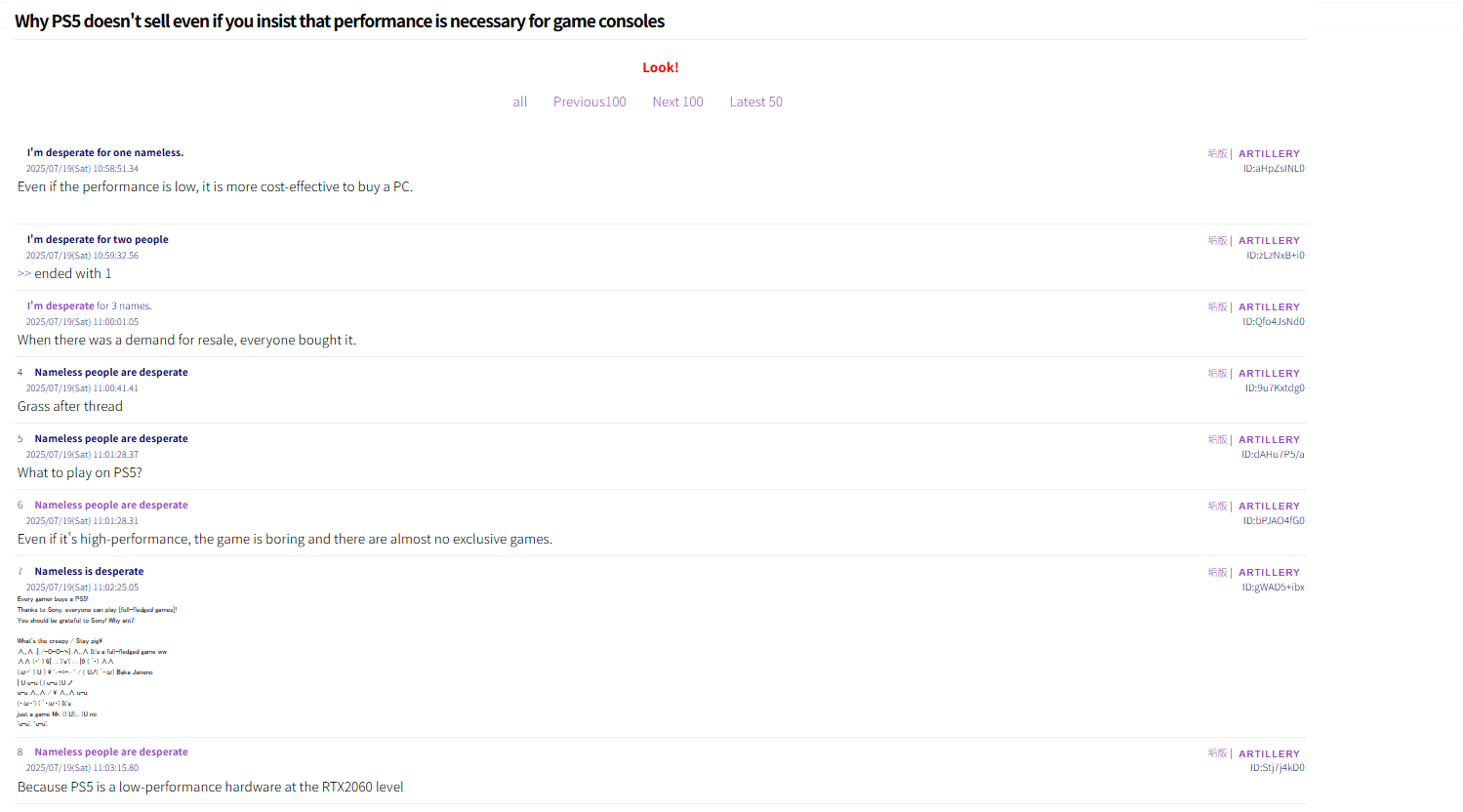The height and width of the screenshot is (812, 1463).
Task: Click post text "more cost-effective to buy a PC"
Action: [318, 186]
